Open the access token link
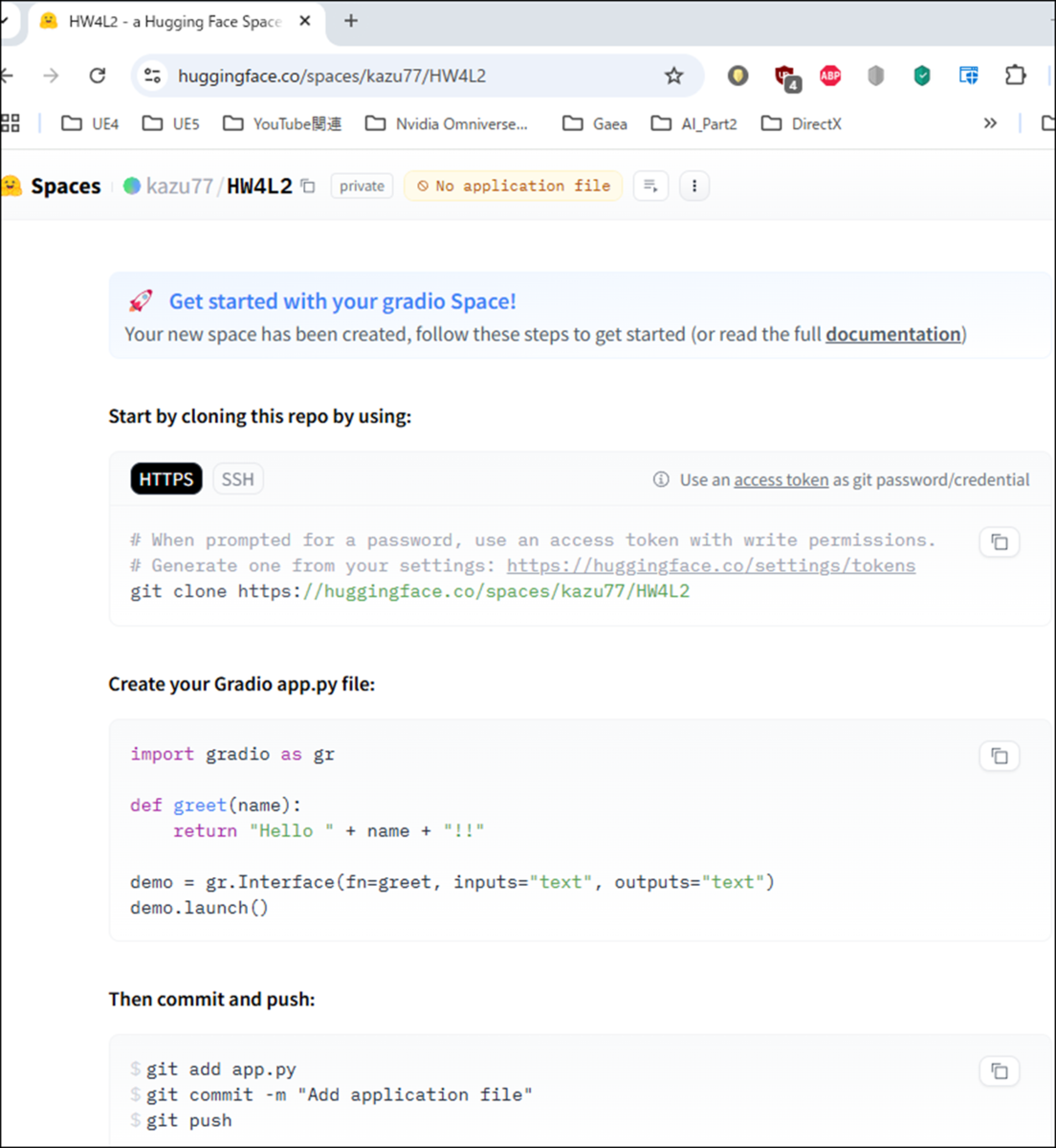 (x=781, y=479)
